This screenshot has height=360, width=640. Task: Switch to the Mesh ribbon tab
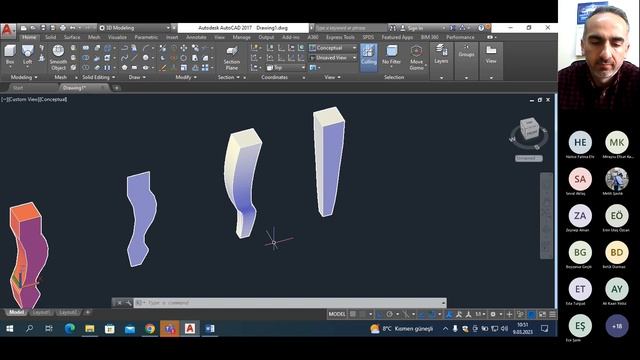click(94, 37)
